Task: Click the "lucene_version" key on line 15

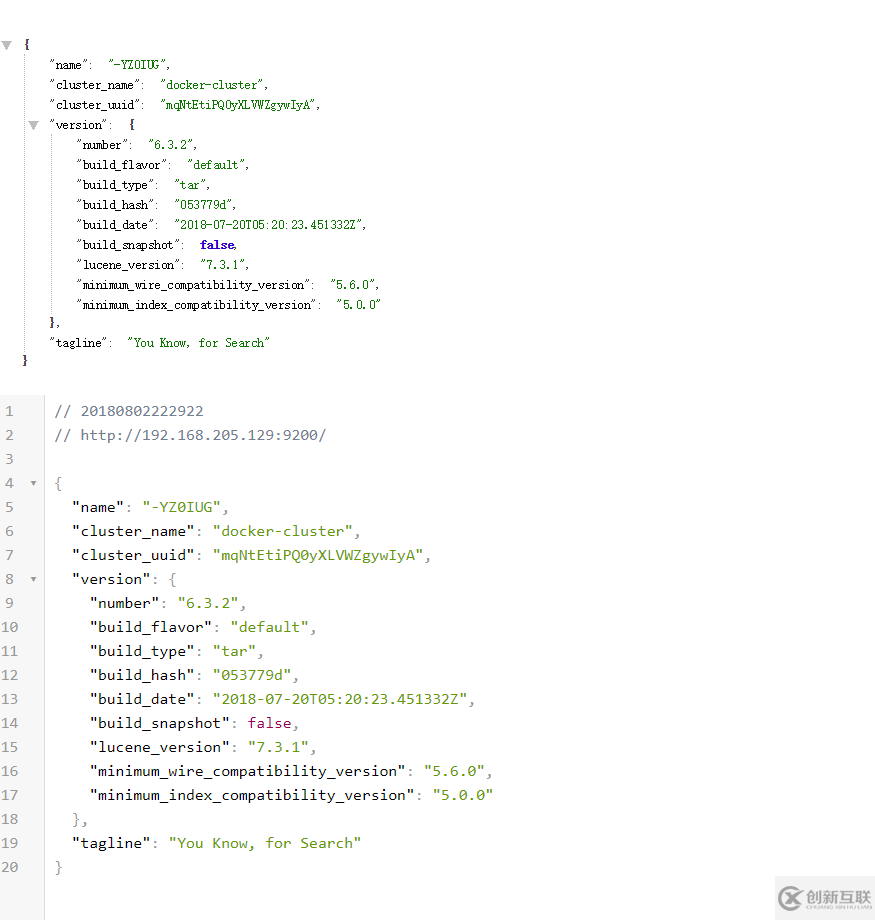Action: (x=160, y=747)
